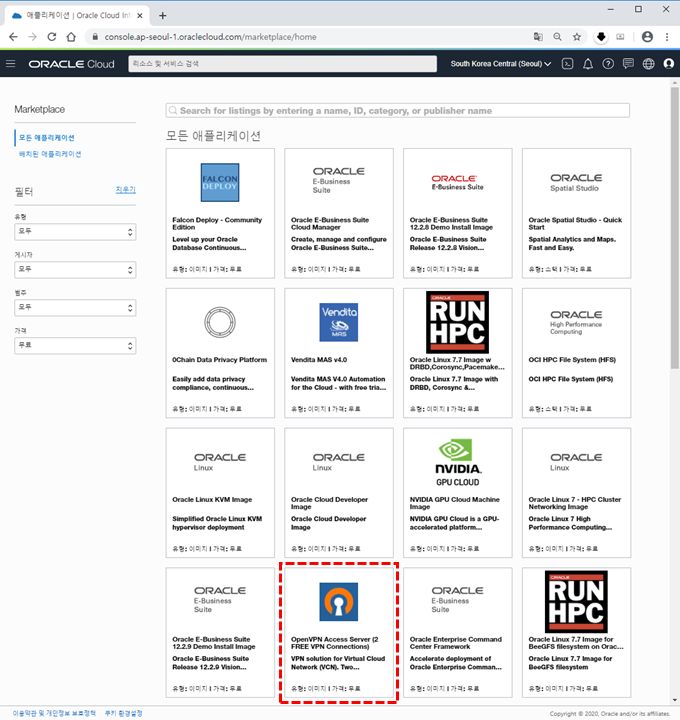The width and height of the screenshot is (680, 720).
Task: Open the help question mark icon
Action: pos(608,64)
